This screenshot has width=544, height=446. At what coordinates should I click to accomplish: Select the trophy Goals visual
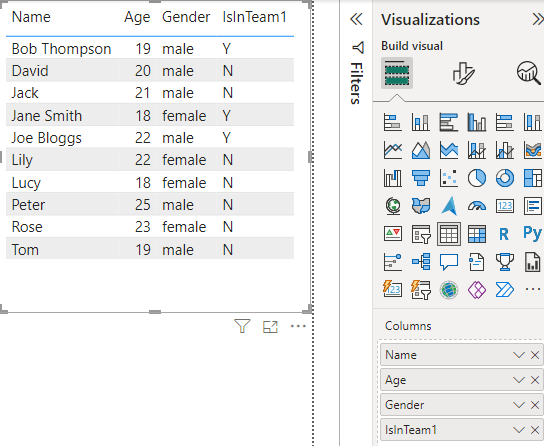[505, 262]
